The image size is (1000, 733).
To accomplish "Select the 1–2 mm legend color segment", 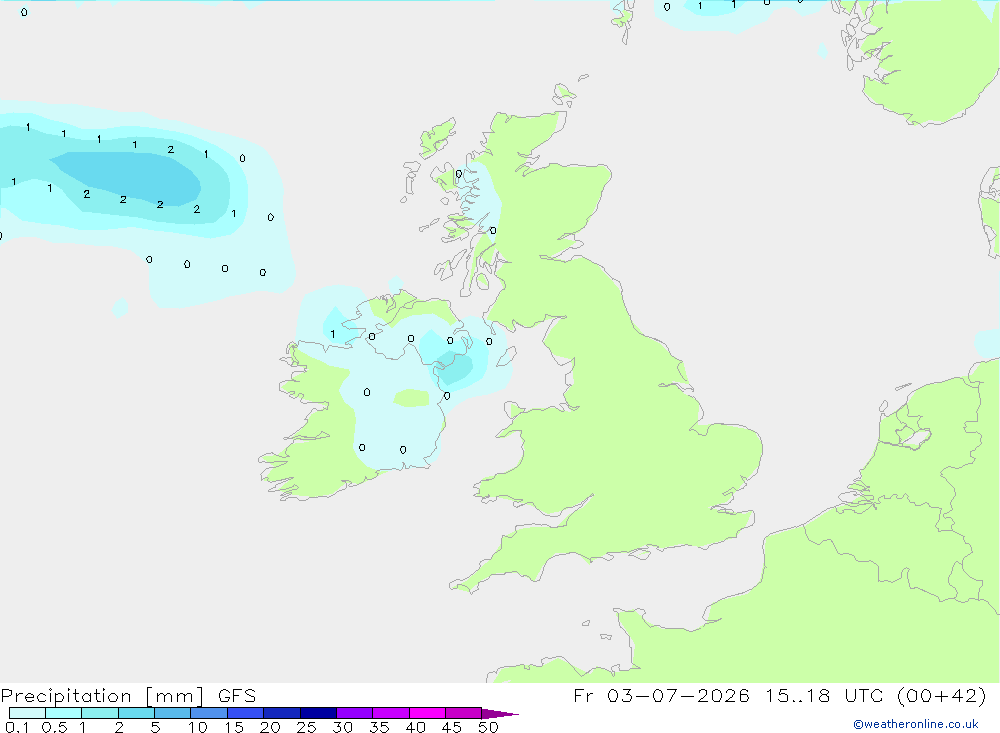I will coord(100,713).
